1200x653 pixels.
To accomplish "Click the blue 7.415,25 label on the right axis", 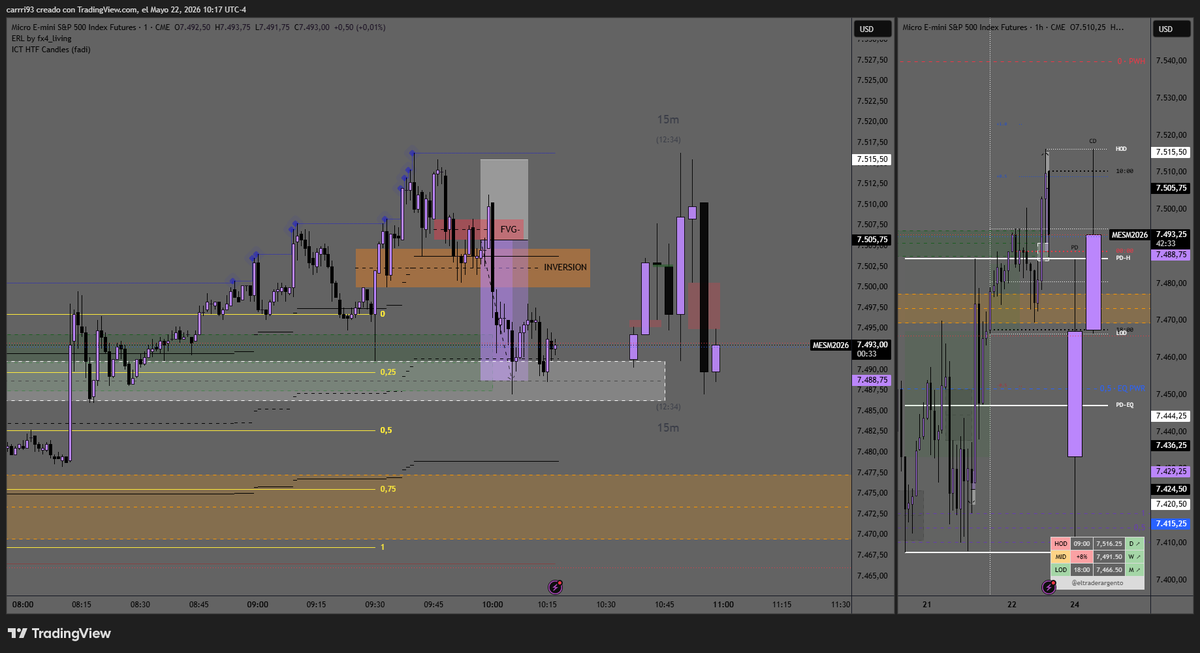I will pos(1170,524).
